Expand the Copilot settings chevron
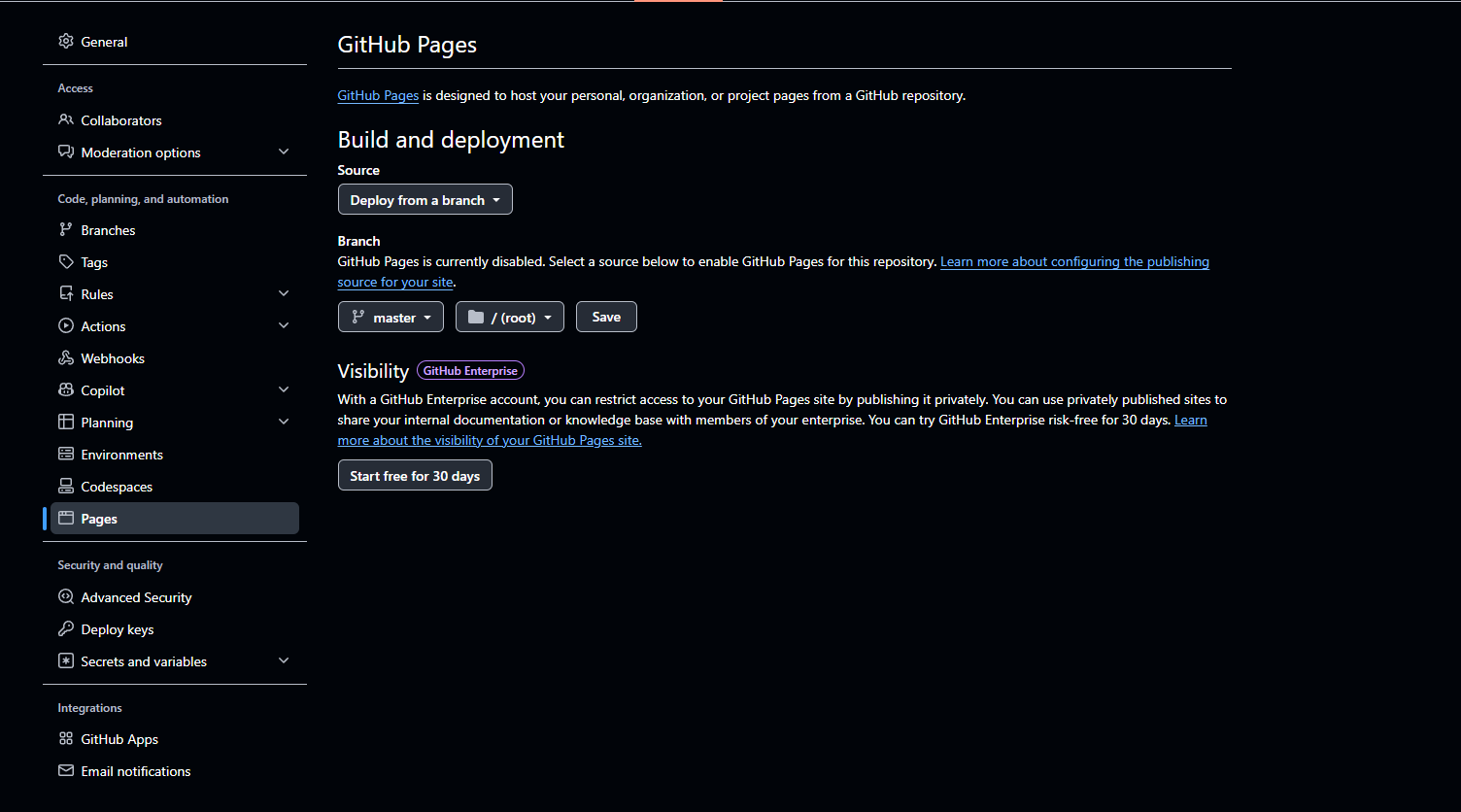Viewport: 1461px width, 812px height. (x=284, y=390)
